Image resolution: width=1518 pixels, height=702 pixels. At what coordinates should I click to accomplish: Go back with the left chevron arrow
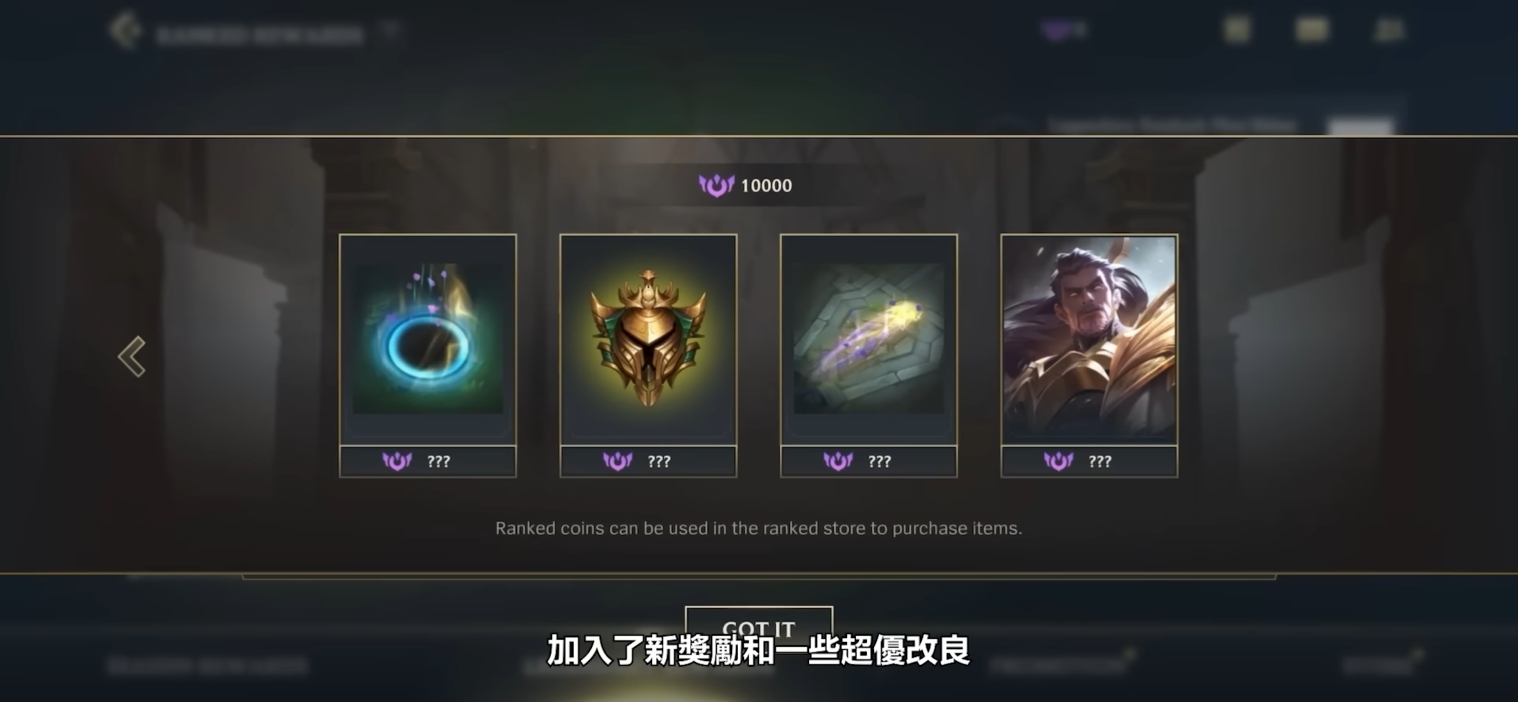132,357
